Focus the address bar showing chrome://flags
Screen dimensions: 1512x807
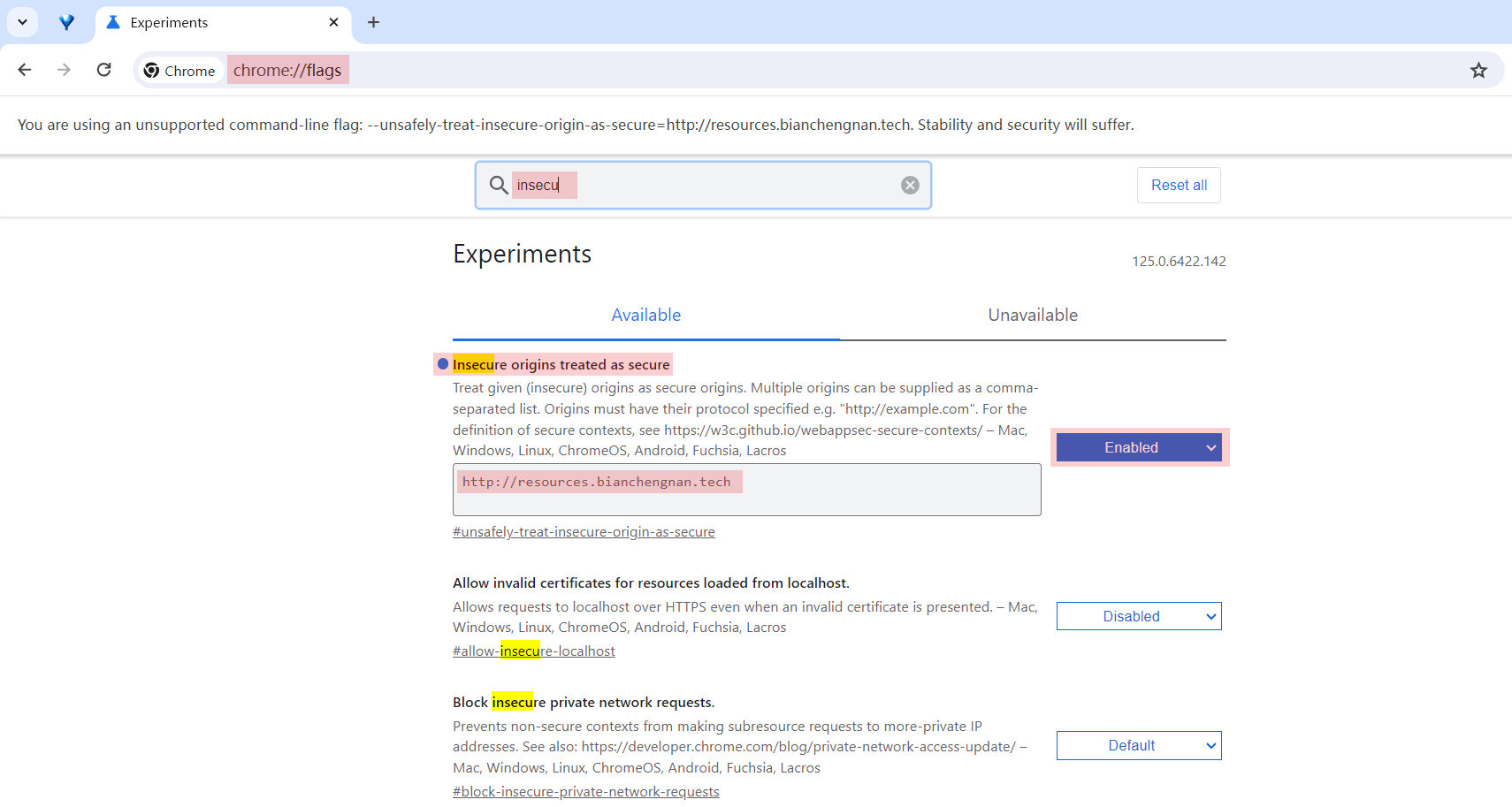click(x=287, y=70)
